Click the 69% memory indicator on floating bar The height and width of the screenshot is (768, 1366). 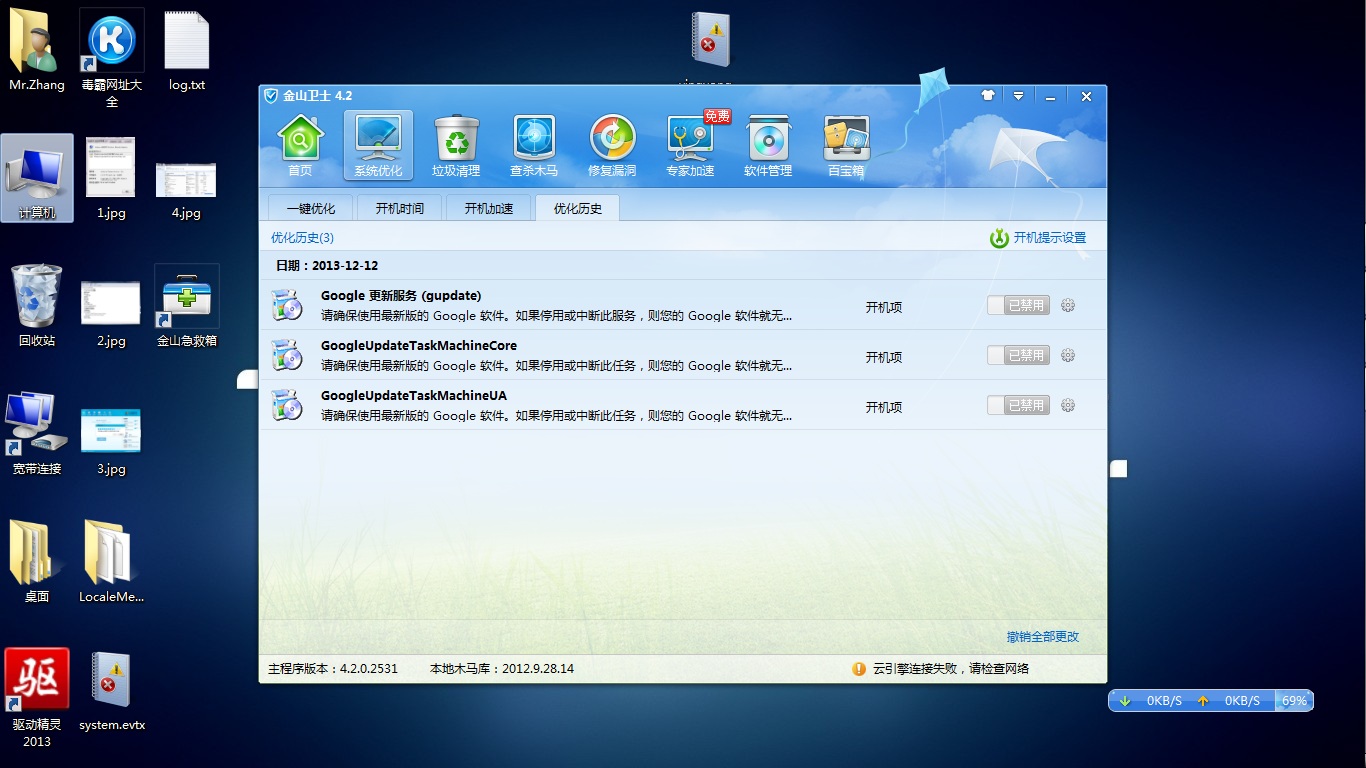tap(1294, 701)
